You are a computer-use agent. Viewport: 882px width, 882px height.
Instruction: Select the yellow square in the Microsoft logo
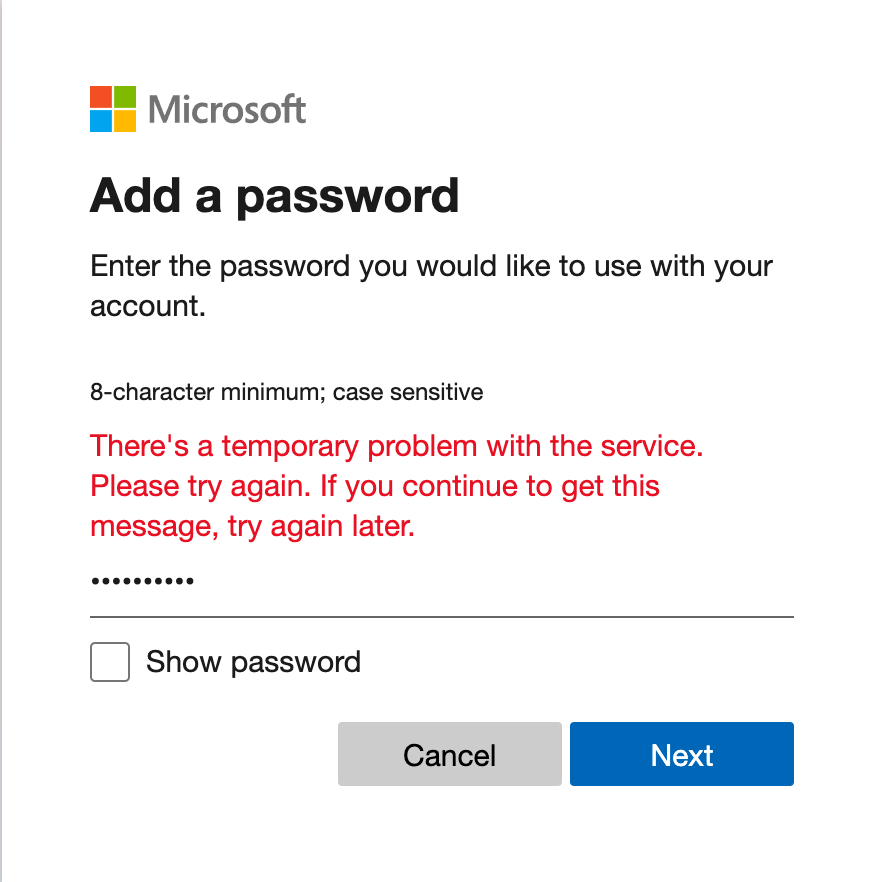(123, 120)
